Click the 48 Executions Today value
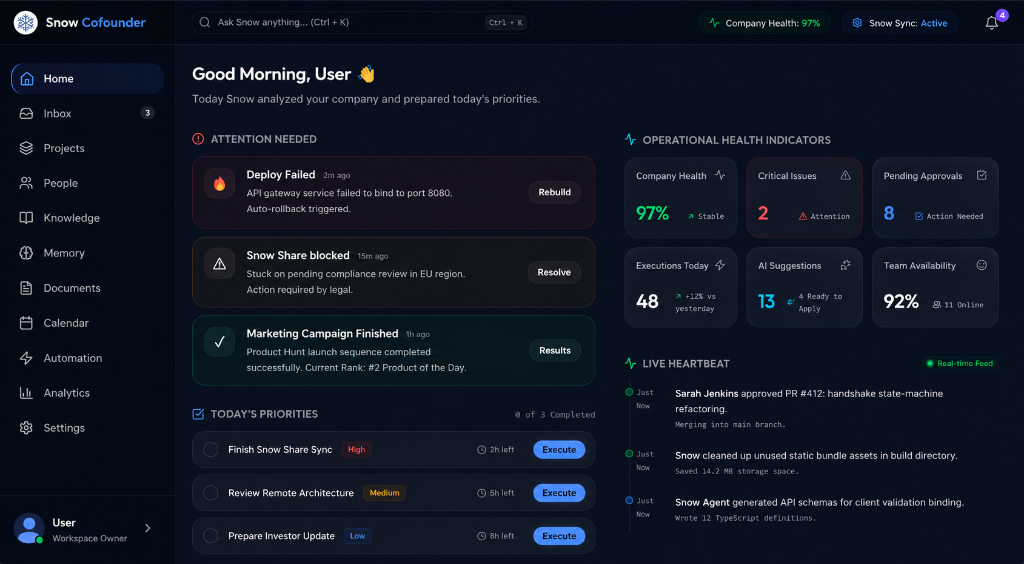1024x564 pixels. [x=647, y=301]
